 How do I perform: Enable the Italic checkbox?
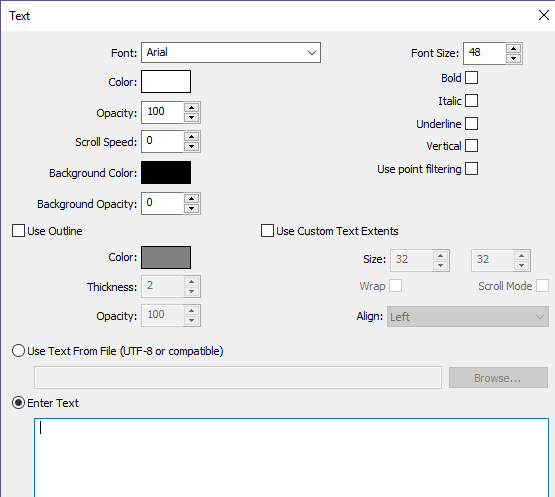point(471,101)
